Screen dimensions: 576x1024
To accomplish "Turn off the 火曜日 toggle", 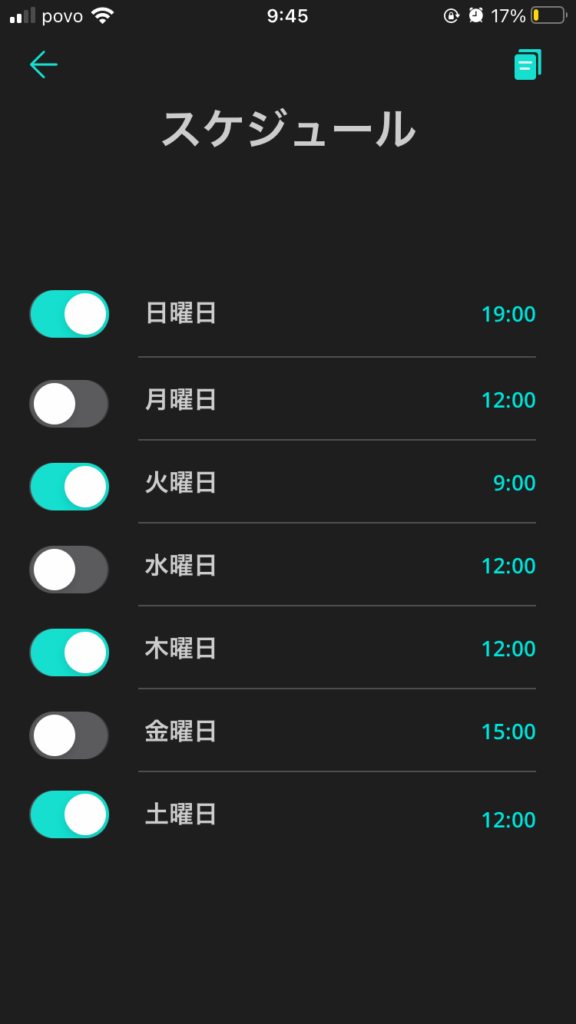I will click(69, 487).
